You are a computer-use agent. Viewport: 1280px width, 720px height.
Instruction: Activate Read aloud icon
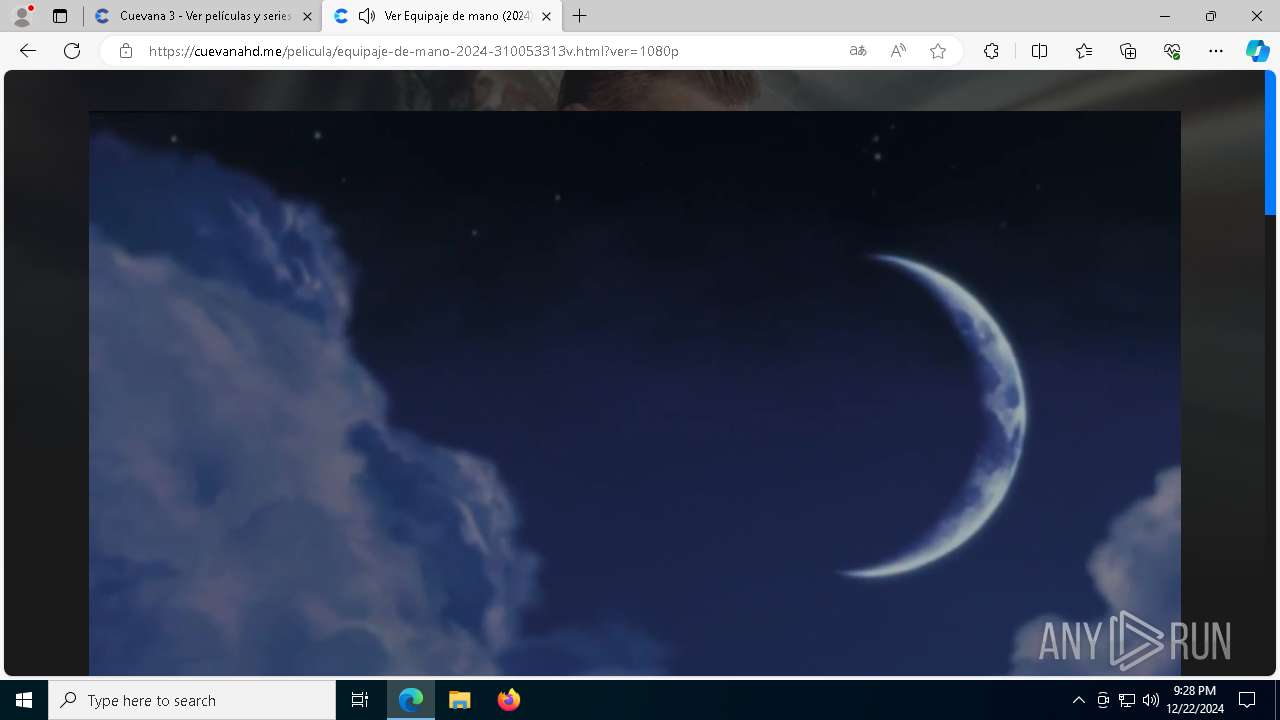(x=898, y=51)
